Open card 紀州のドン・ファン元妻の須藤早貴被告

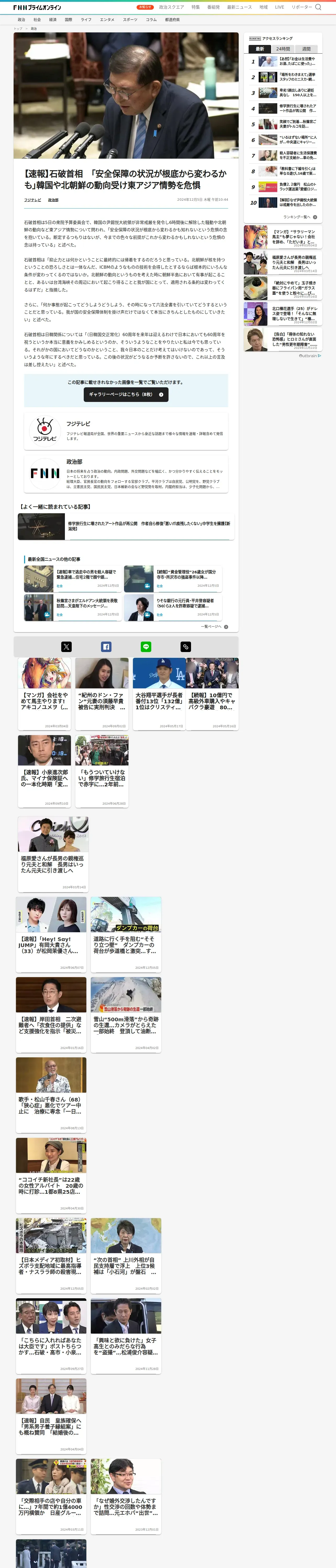click(102, 693)
